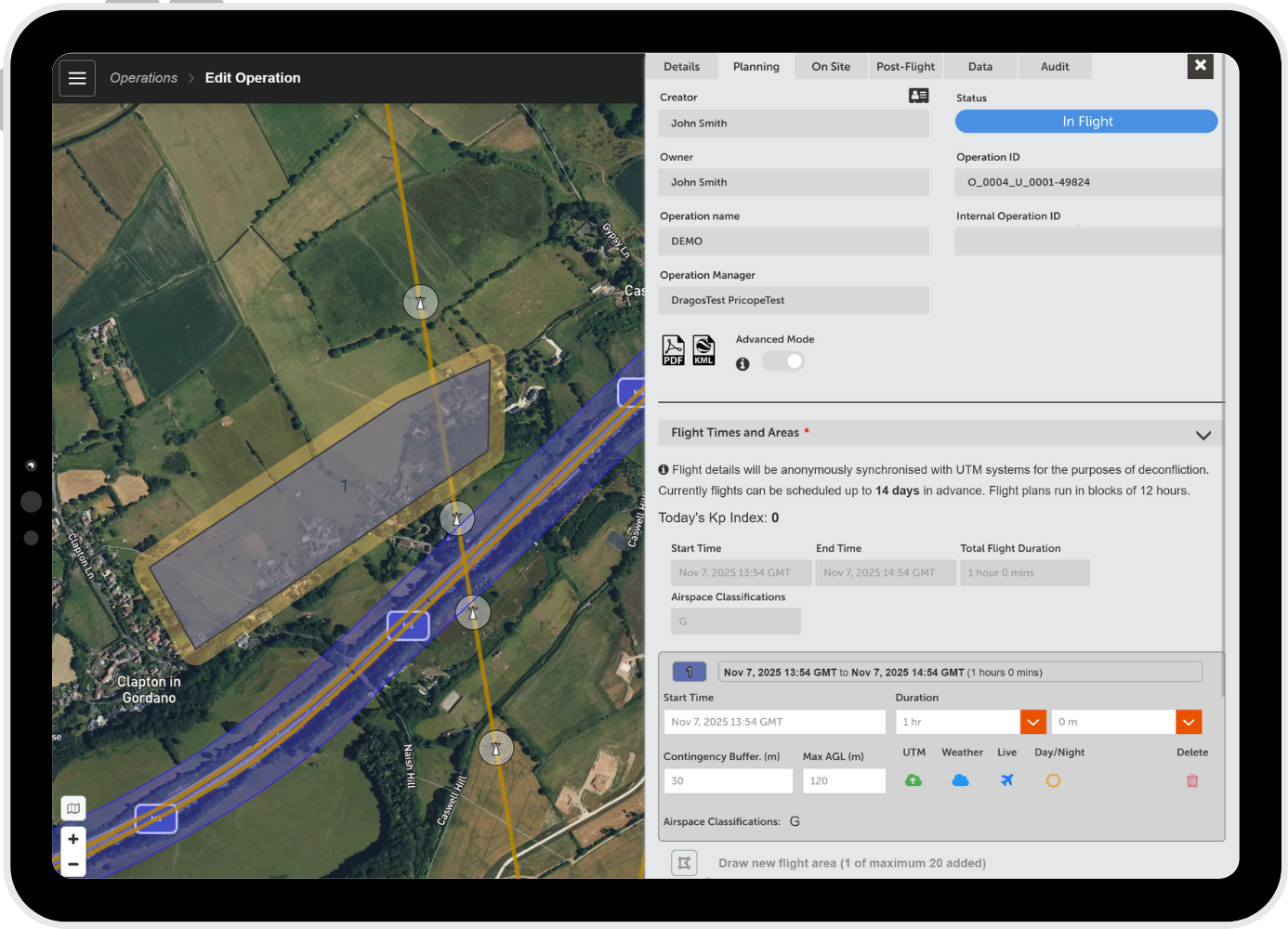Viewport: 1288px width, 929px height.
Task: Switch to the On Site tab
Action: pyautogui.click(x=831, y=67)
